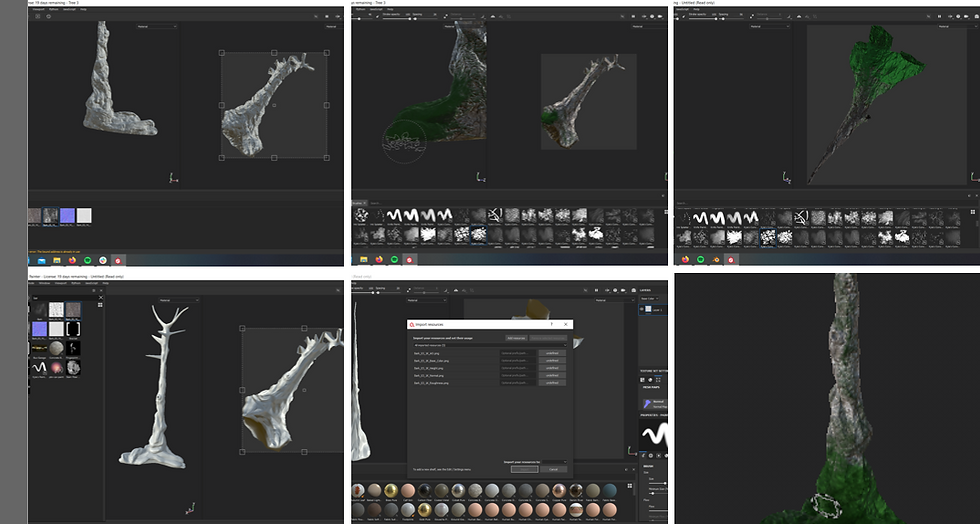This screenshot has height=524, width=980.
Task: Click the 2D view's top-left transform handle
Action: point(222,53)
